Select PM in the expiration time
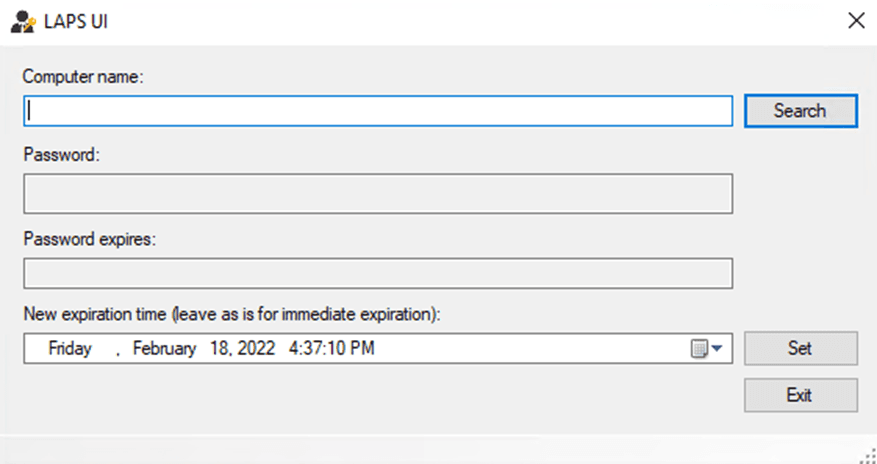This screenshot has width=877, height=464. tap(362, 348)
